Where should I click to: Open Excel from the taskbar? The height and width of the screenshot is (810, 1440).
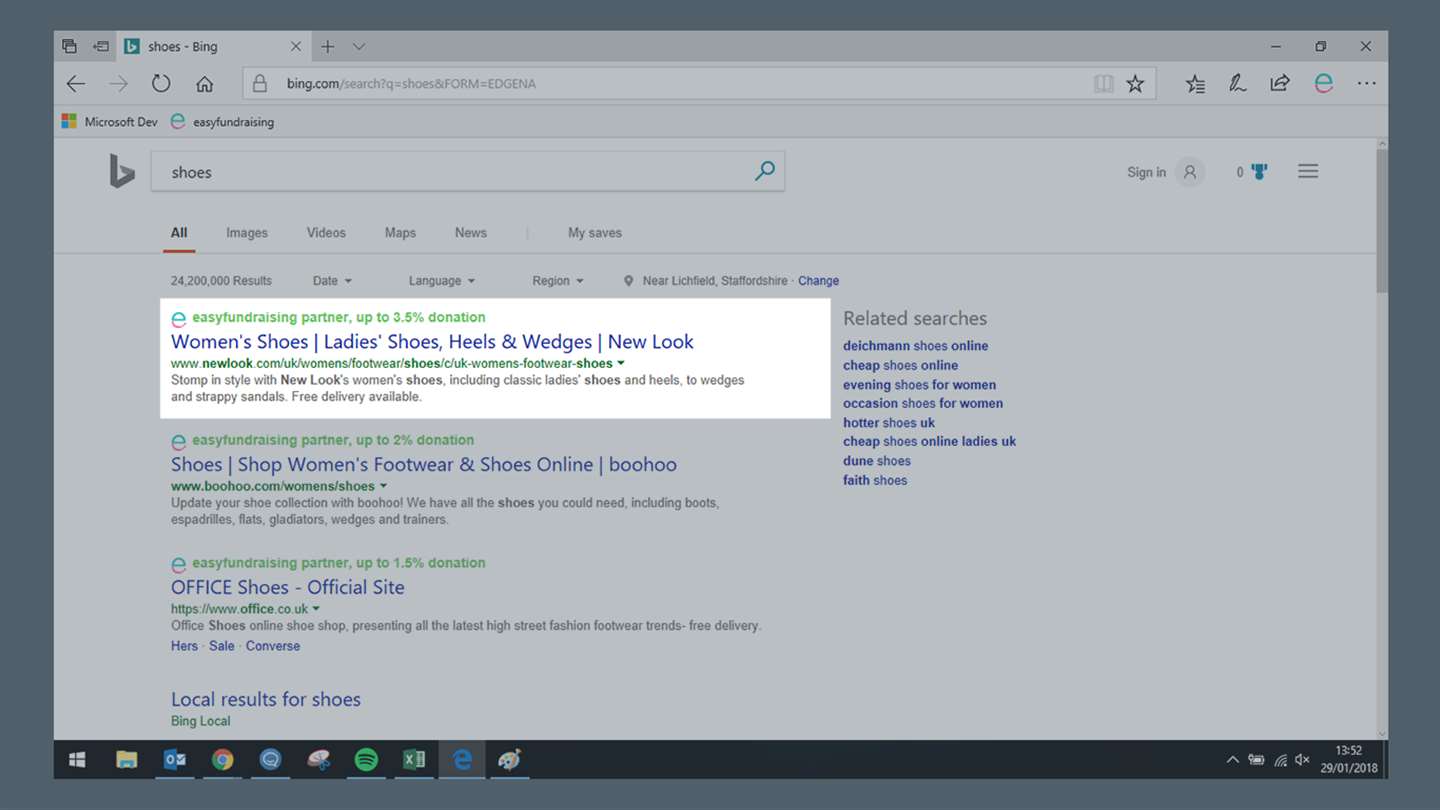point(414,760)
